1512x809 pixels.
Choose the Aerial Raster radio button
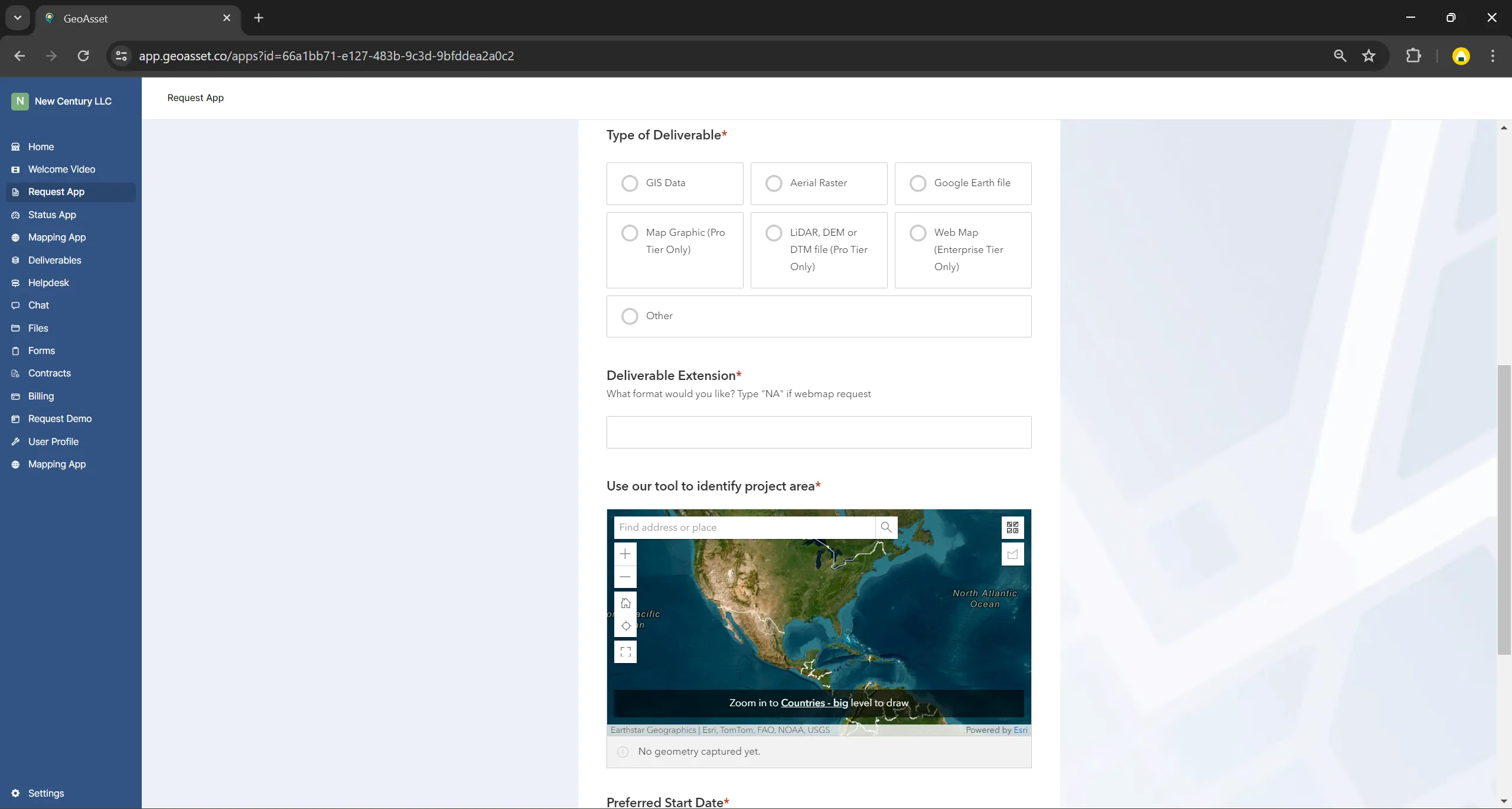774,183
